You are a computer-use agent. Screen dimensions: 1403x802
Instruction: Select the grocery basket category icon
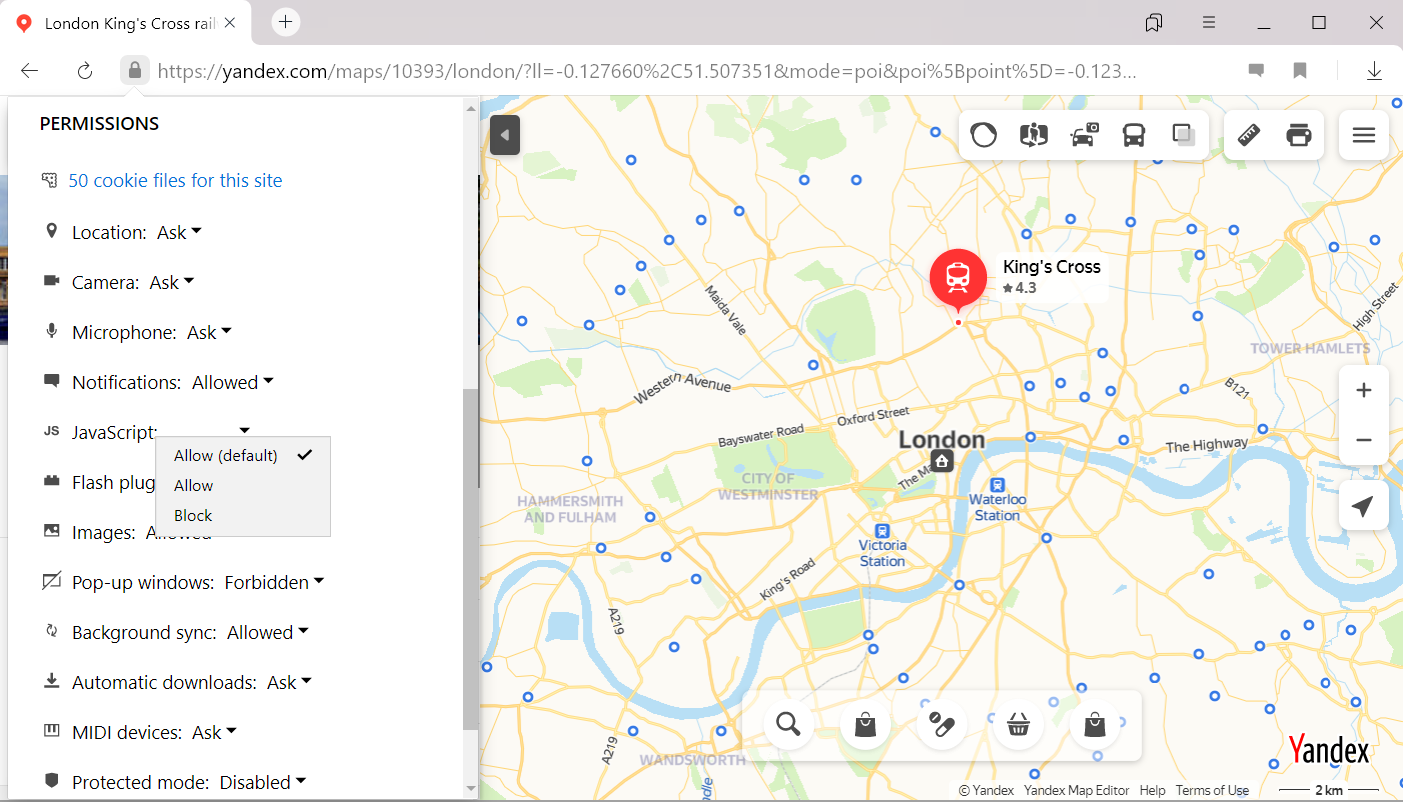point(1018,724)
